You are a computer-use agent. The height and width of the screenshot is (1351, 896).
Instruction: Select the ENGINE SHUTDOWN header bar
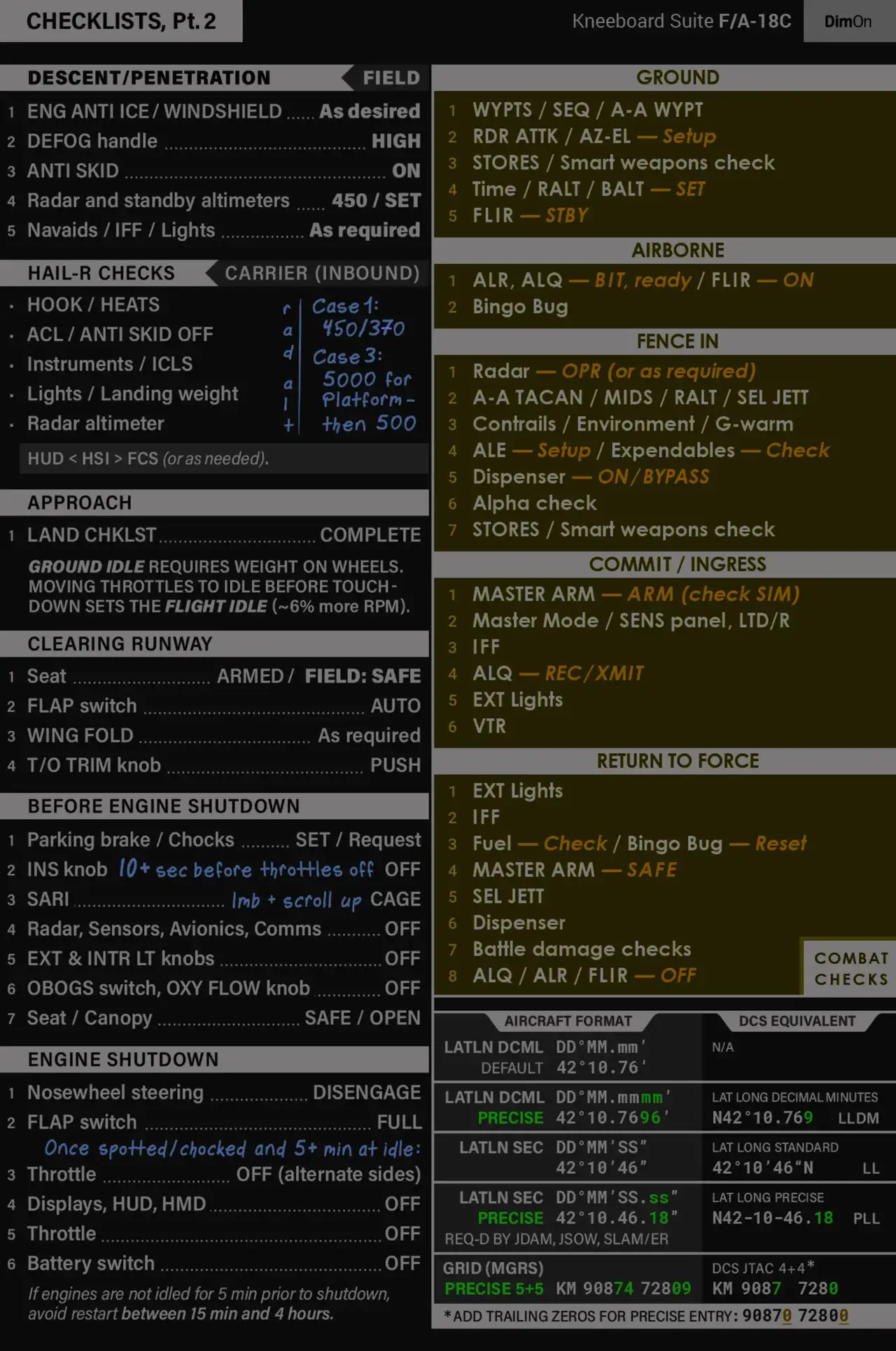pyautogui.click(x=214, y=1060)
